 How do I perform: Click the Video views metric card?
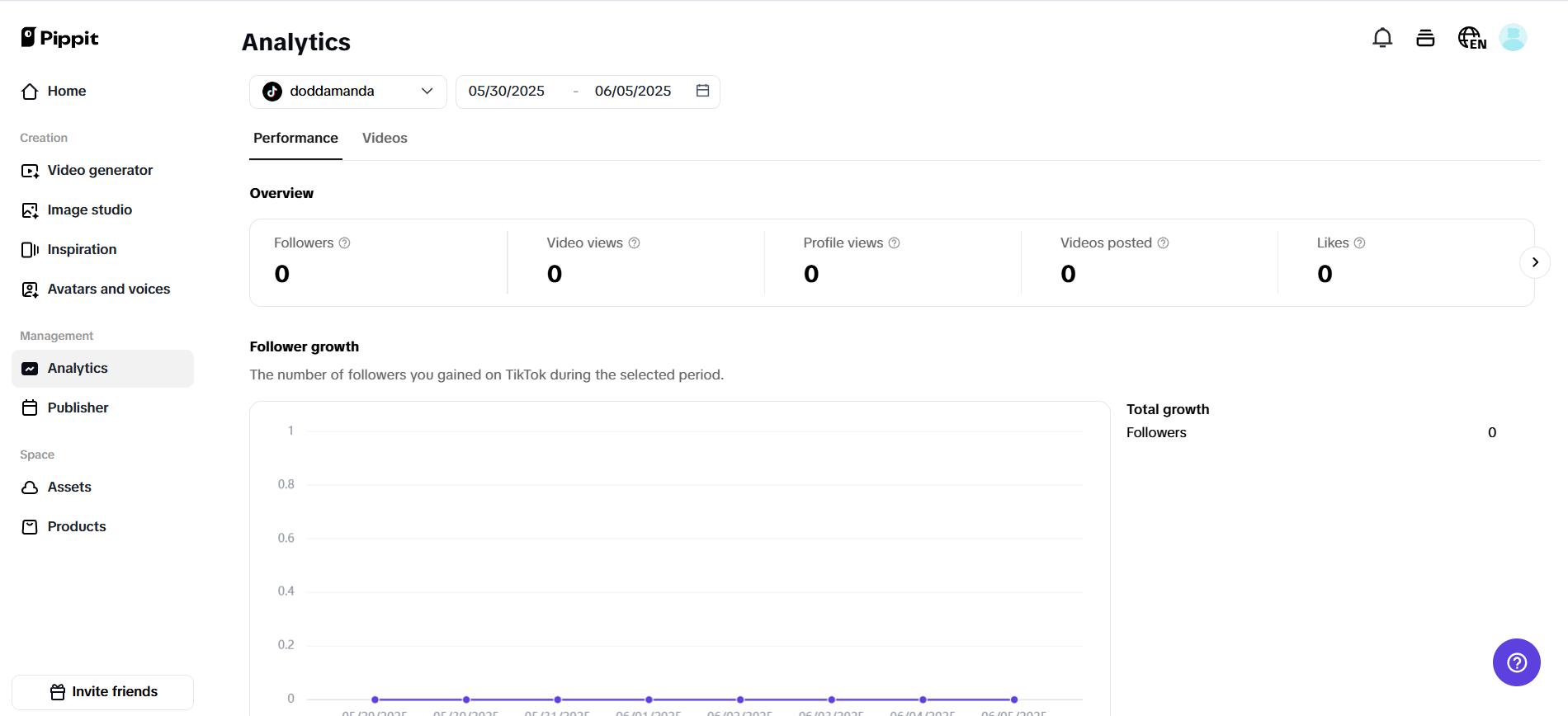point(635,262)
